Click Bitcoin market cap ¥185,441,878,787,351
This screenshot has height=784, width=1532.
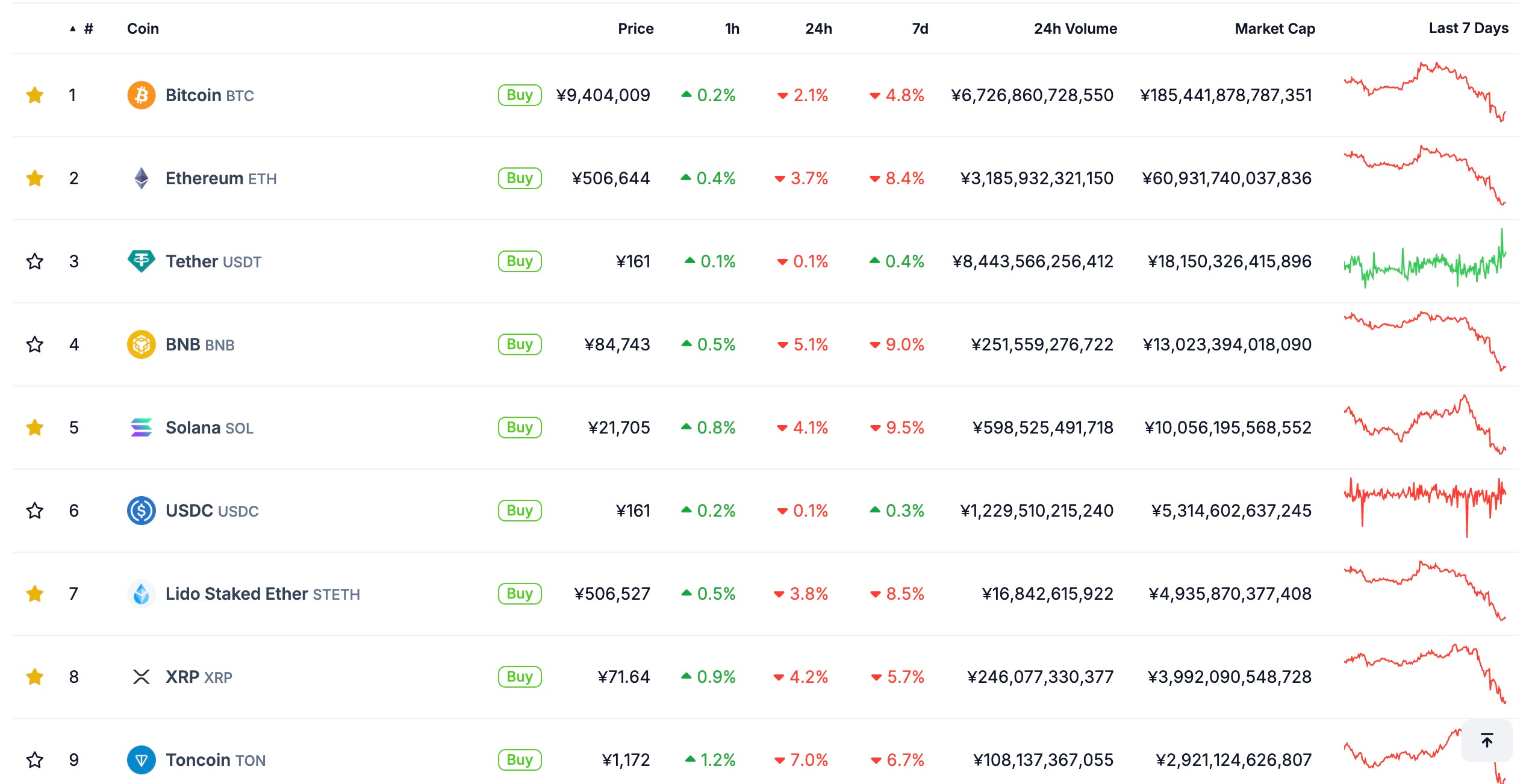[x=1225, y=95]
